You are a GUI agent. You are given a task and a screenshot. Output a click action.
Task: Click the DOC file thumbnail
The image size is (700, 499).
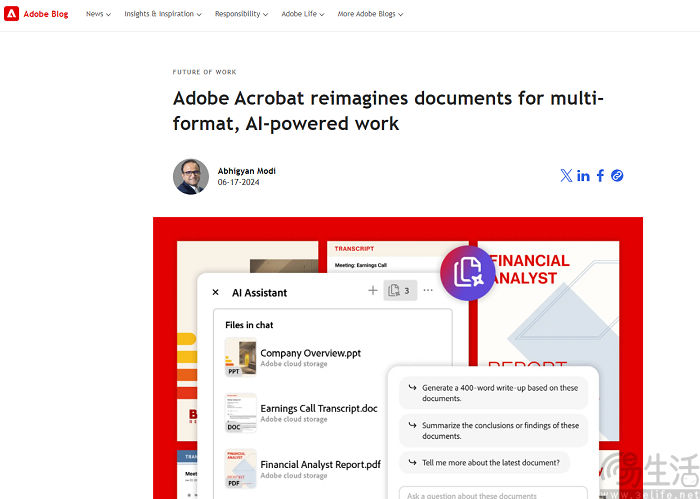pos(240,413)
